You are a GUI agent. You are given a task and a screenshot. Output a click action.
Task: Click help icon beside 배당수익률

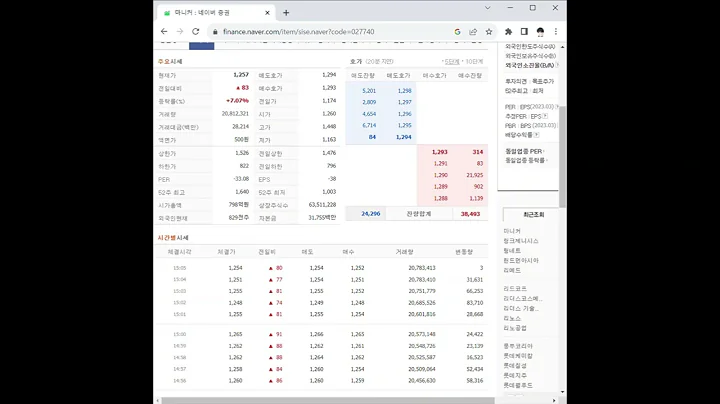click(536, 135)
